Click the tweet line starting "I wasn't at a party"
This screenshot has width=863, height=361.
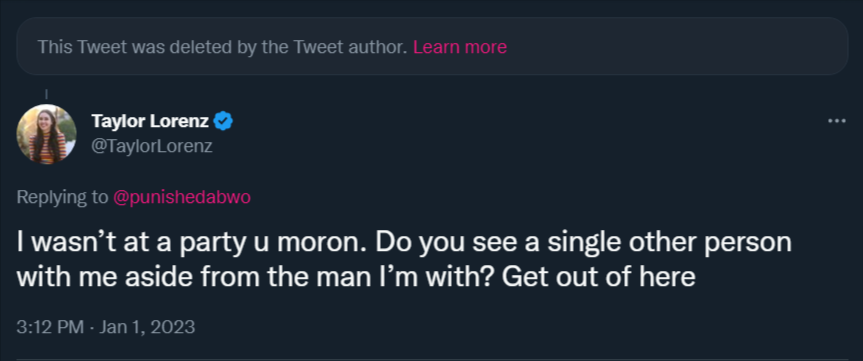(404, 244)
